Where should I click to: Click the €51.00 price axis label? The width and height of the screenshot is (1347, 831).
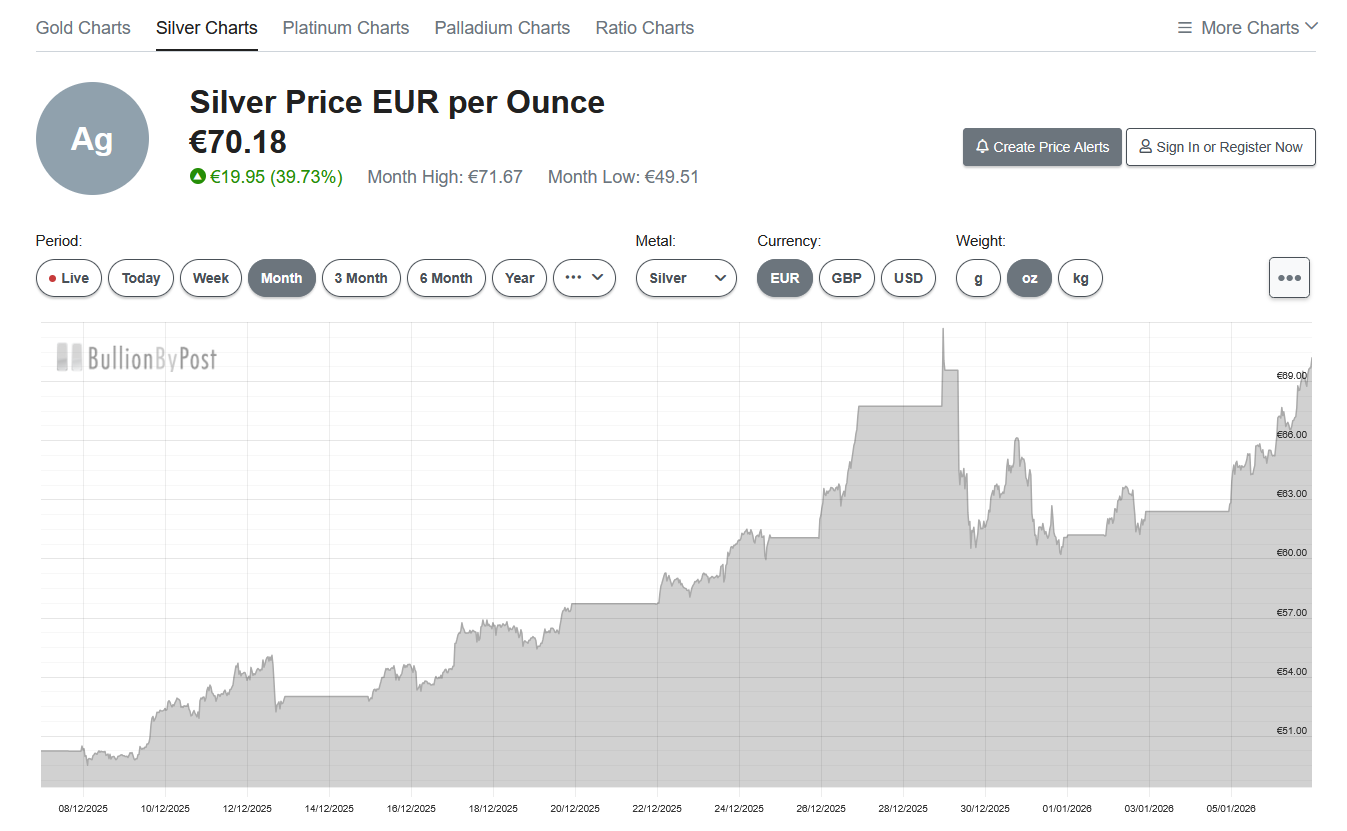[x=1292, y=731]
